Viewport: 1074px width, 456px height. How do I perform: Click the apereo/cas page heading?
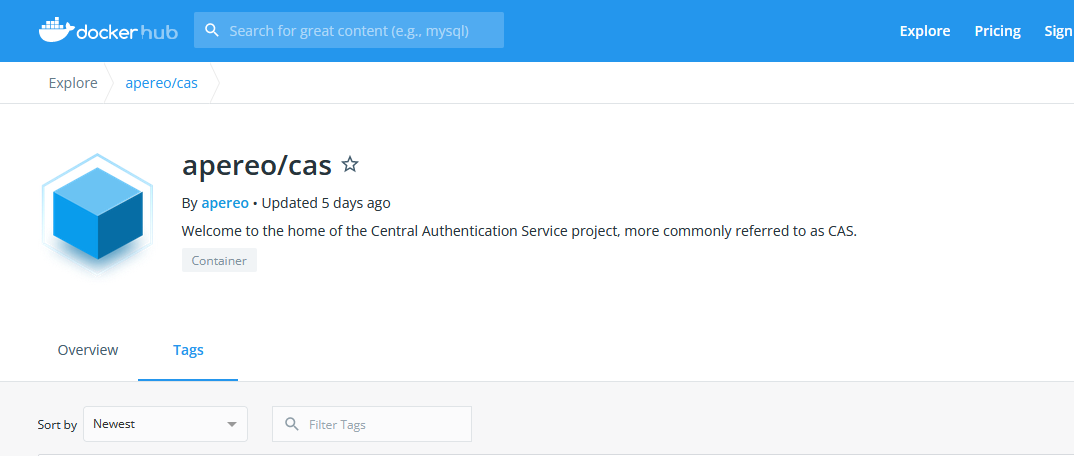click(x=256, y=164)
